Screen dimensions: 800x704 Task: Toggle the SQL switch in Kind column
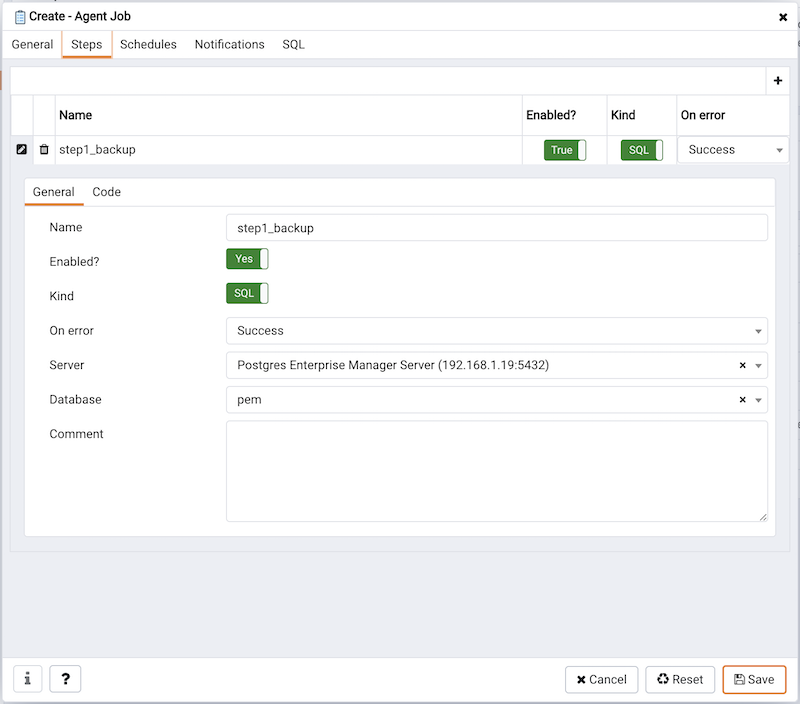coord(642,150)
